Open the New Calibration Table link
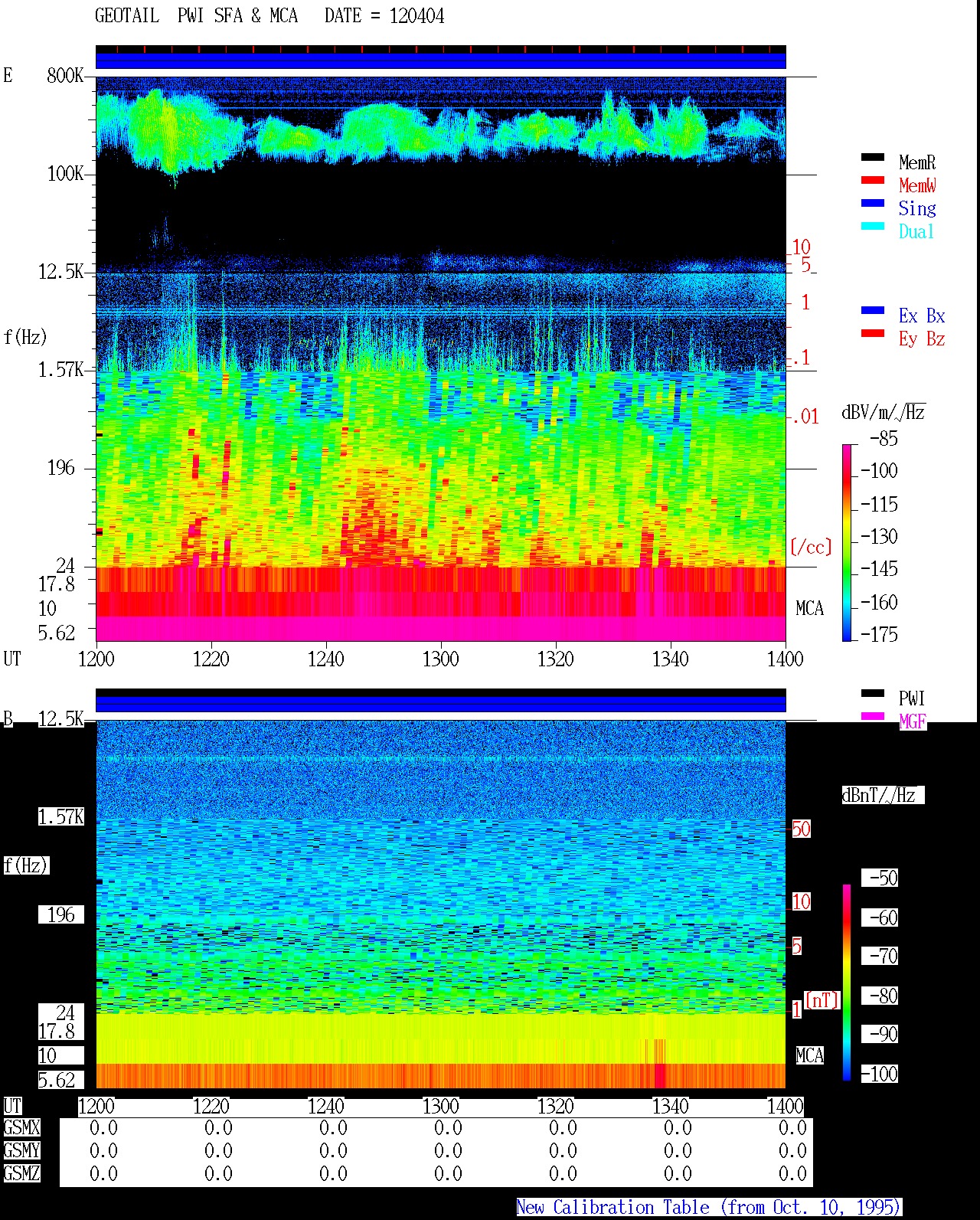The width and height of the screenshot is (980, 1220). coord(709,1208)
